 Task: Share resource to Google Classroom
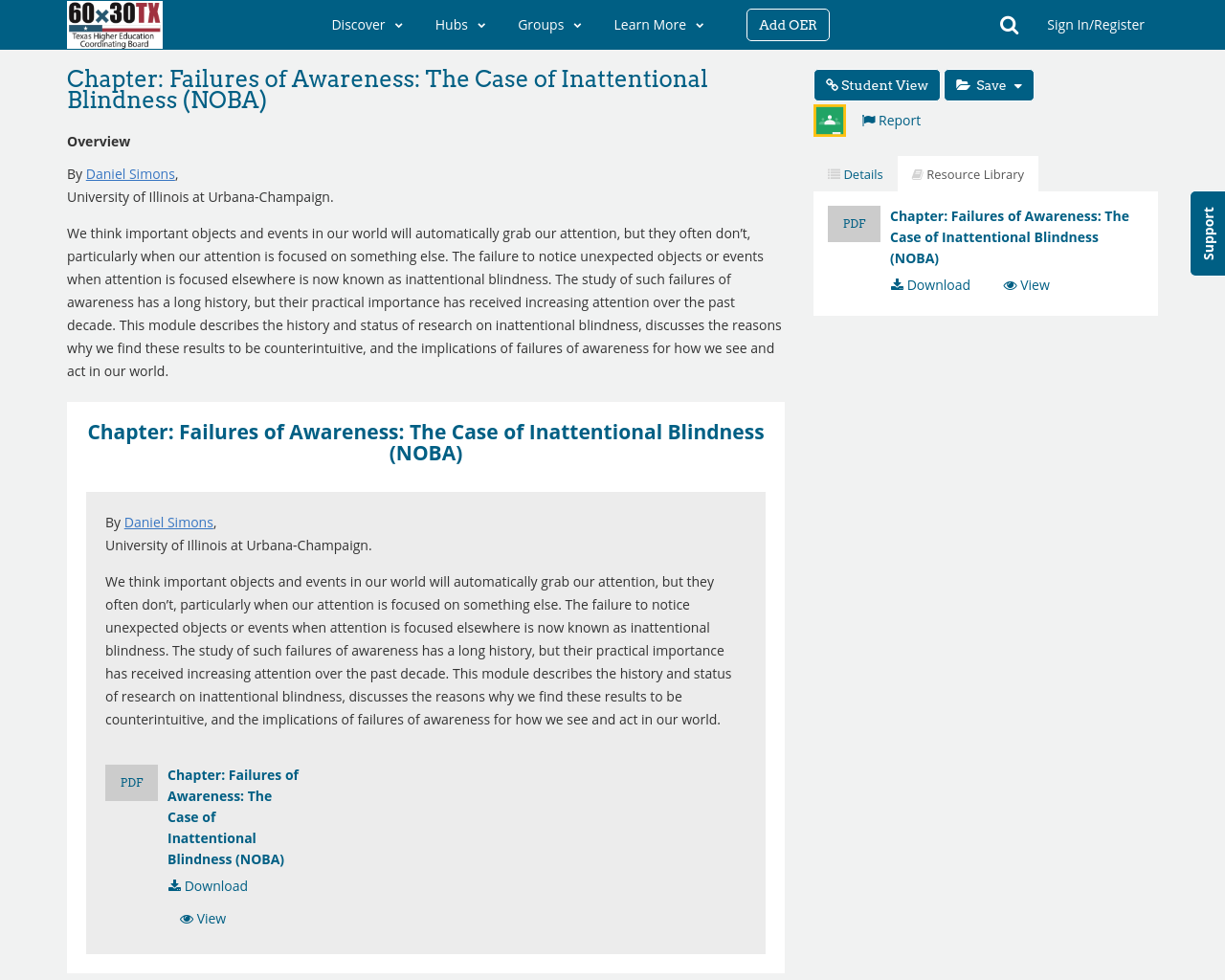point(829,119)
